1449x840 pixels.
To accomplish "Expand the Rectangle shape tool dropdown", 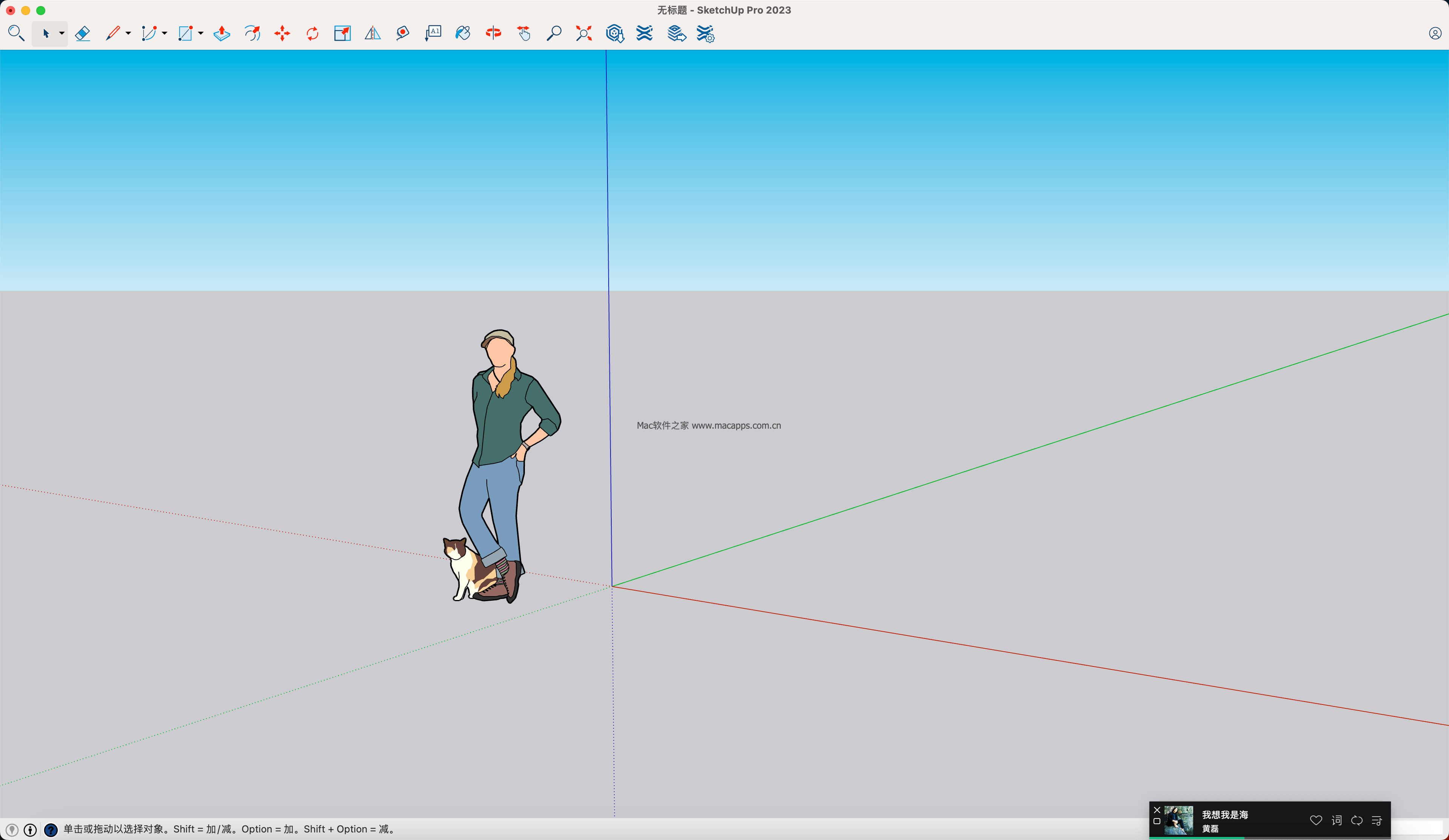I will 201,33.
